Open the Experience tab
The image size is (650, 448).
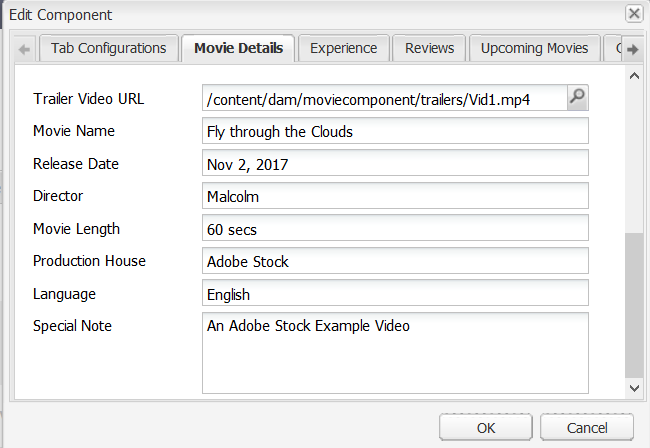pos(343,48)
